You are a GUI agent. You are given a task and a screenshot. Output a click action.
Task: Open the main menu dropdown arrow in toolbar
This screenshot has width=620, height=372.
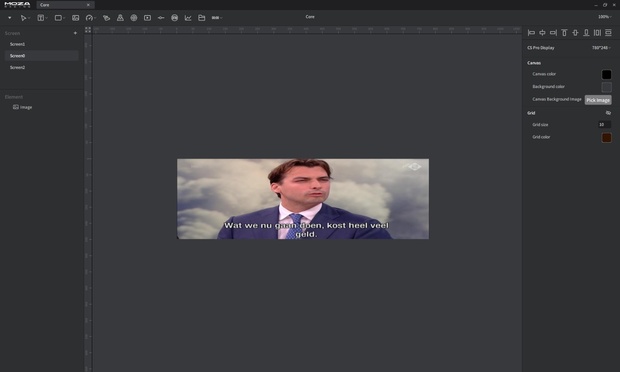(9, 18)
